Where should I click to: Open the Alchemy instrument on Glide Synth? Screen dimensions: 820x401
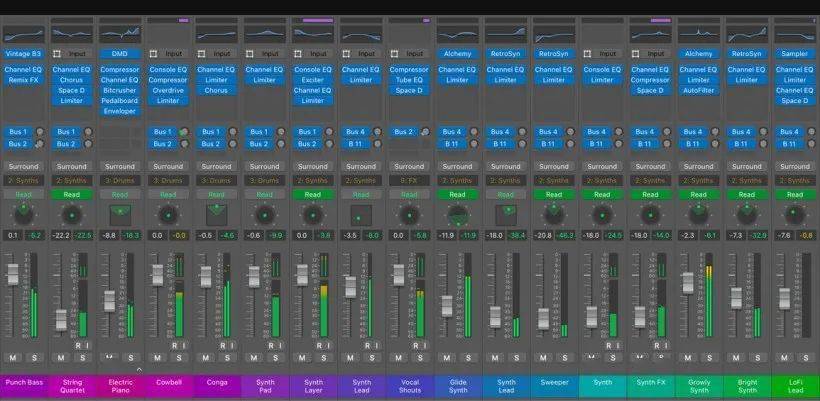coord(458,54)
